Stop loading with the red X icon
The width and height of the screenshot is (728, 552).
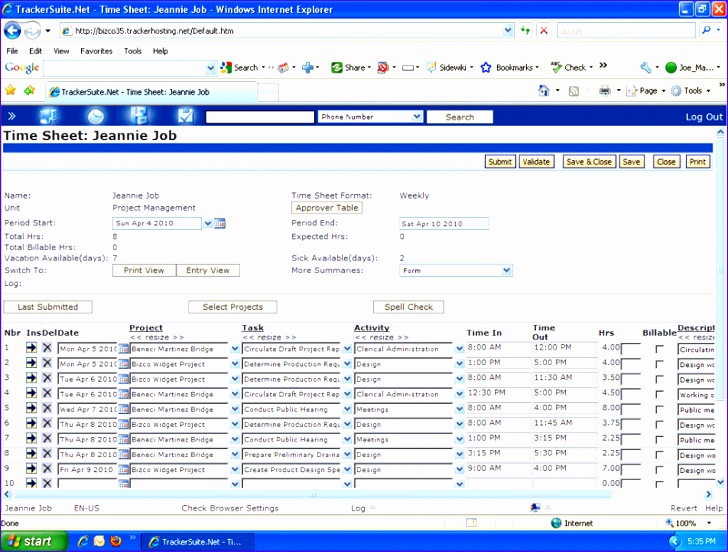pyautogui.click(x=544, y=31)
